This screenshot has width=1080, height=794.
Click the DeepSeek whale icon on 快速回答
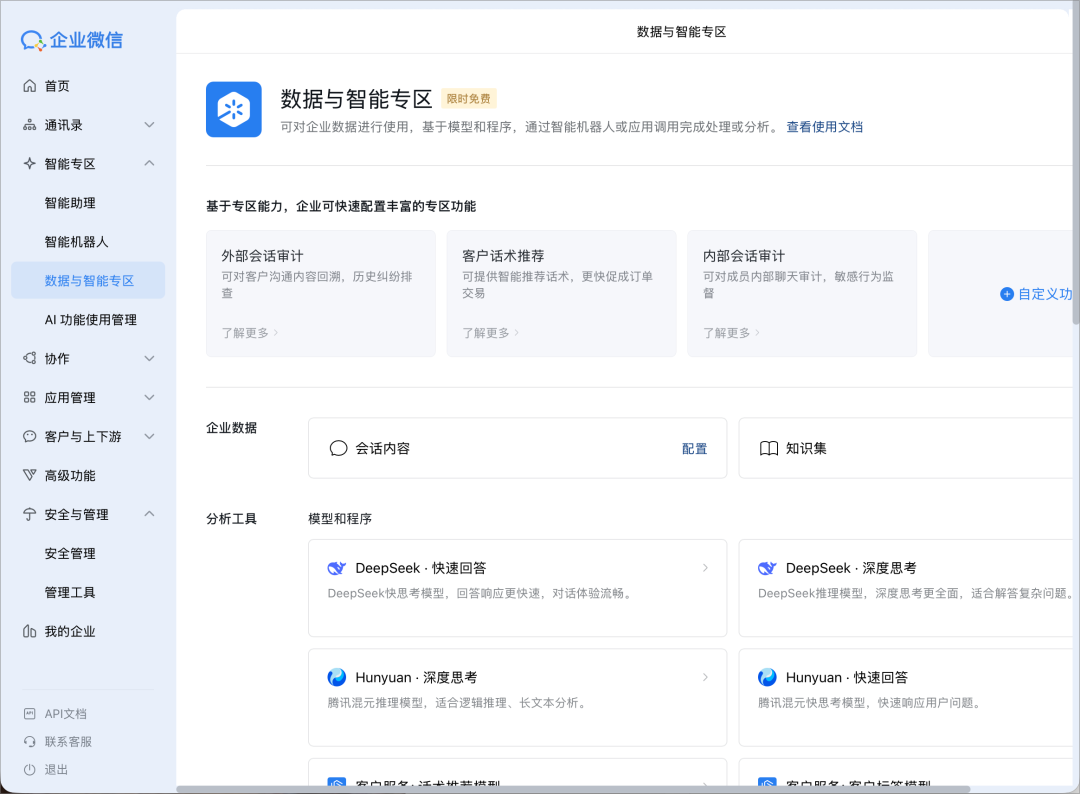click(x=337, y=568)
